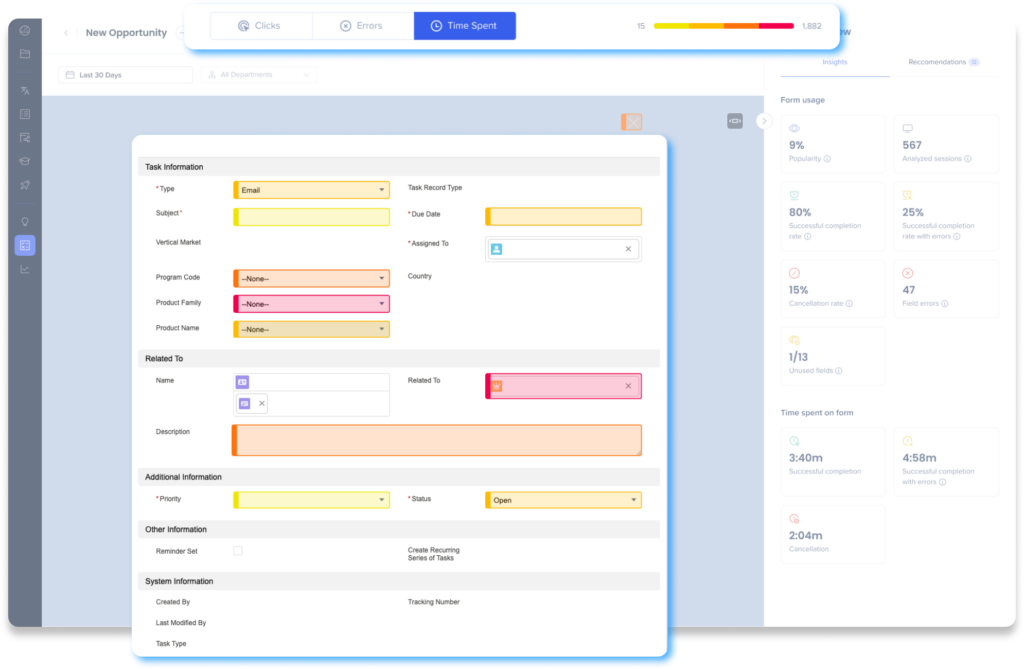The height and width of the screenshot is (669, 1024).
Task: Click the Due Date input field
Action: coord(563,217)
